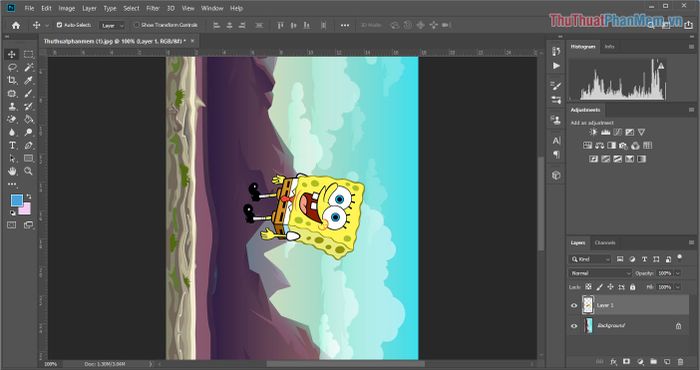
Task: Add a Photo Filter adjustment
Action: pos(624,146)
